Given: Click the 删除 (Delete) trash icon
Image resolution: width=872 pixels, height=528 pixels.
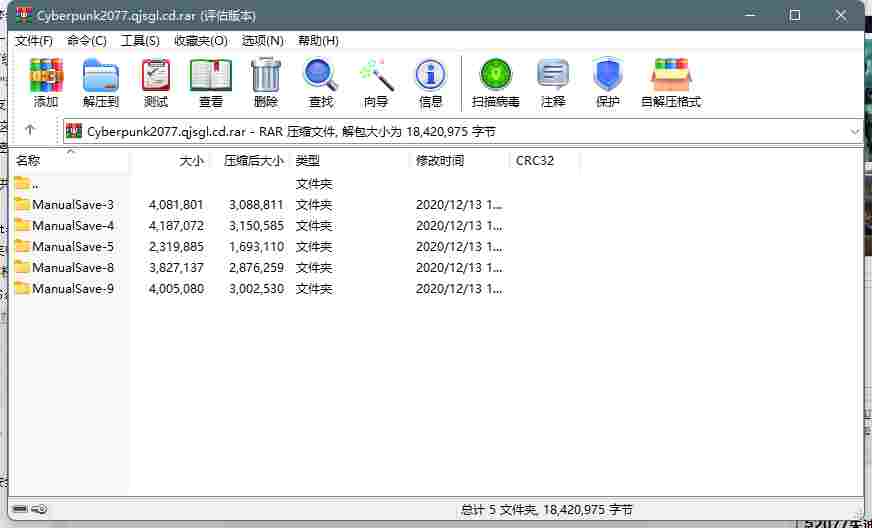Looking at the screenshot, I should pyautogui.click(x=266, y=76).
